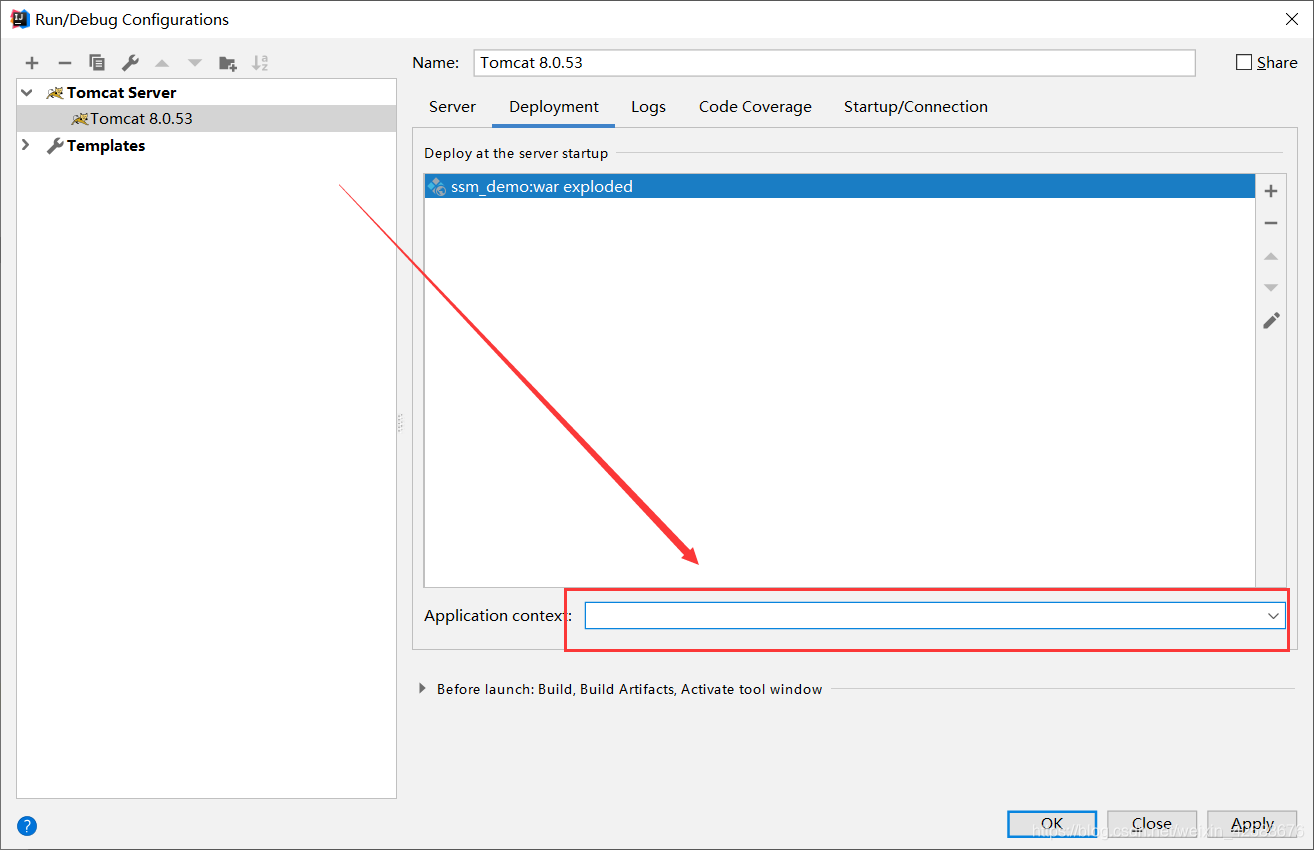Click Move Configuration Up arrow in left toolbar
Image resolution: width=1314 pixels, height=850 pixels.
pos(162,63)
